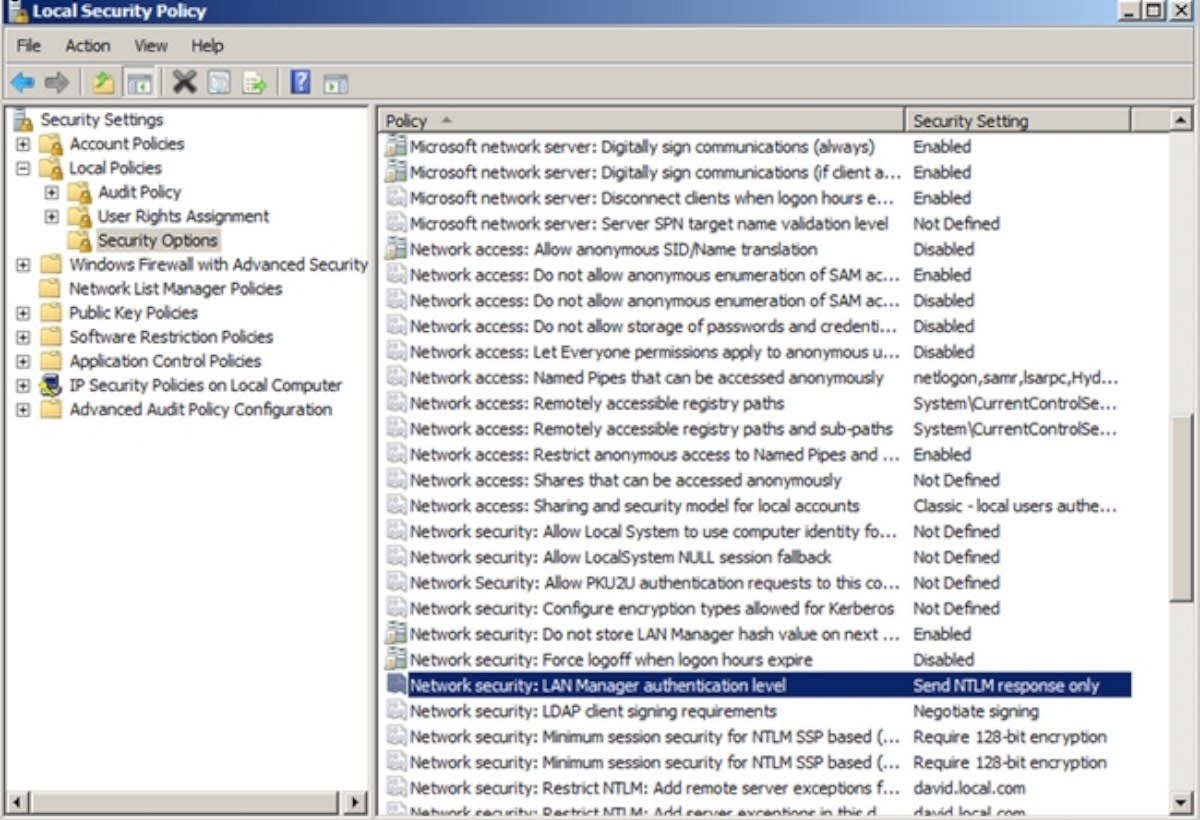Click the Security Settings root icon
Image resolution: width=1200 pixels, height=820 pixels.
pos(23,120)
